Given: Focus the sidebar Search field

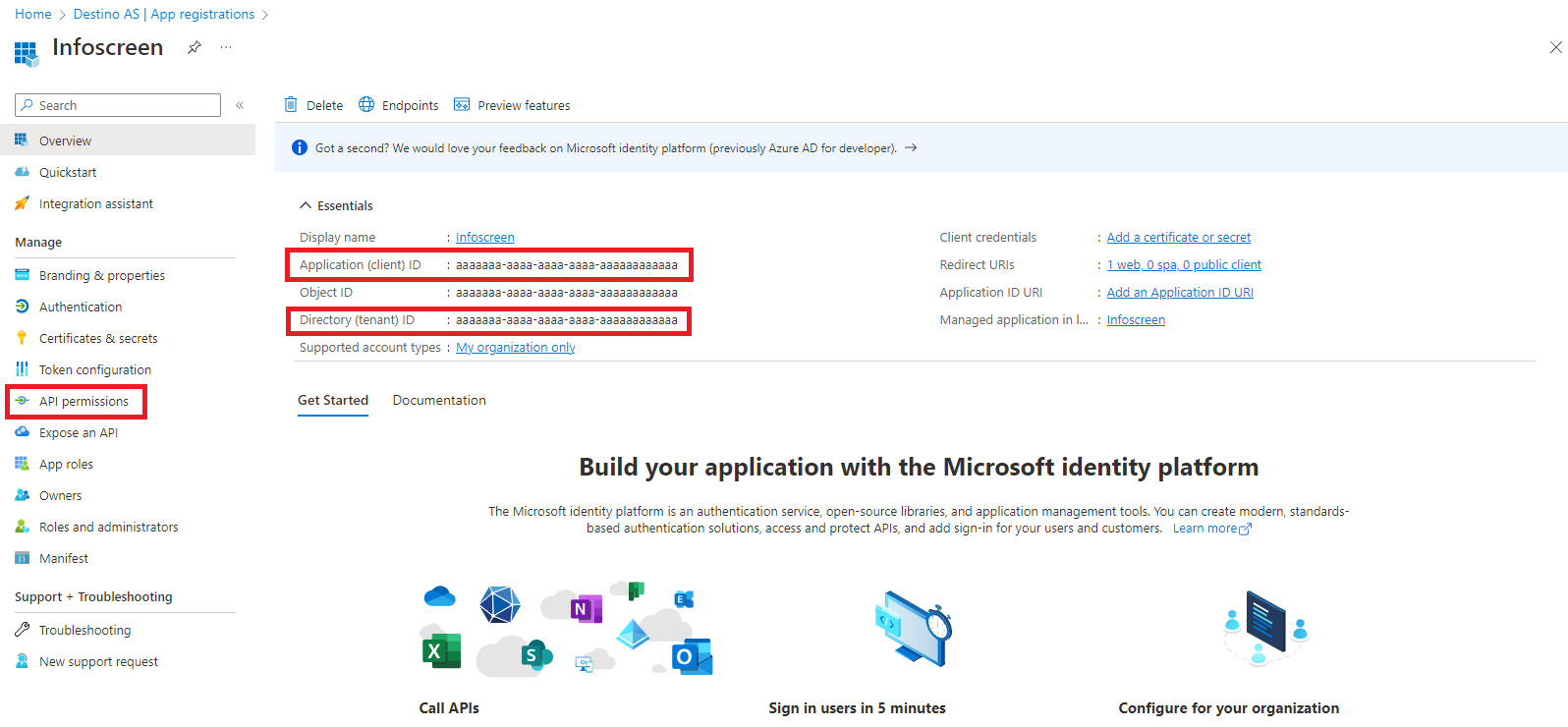Looking at the screenshot, I should (x=118, y=105).
